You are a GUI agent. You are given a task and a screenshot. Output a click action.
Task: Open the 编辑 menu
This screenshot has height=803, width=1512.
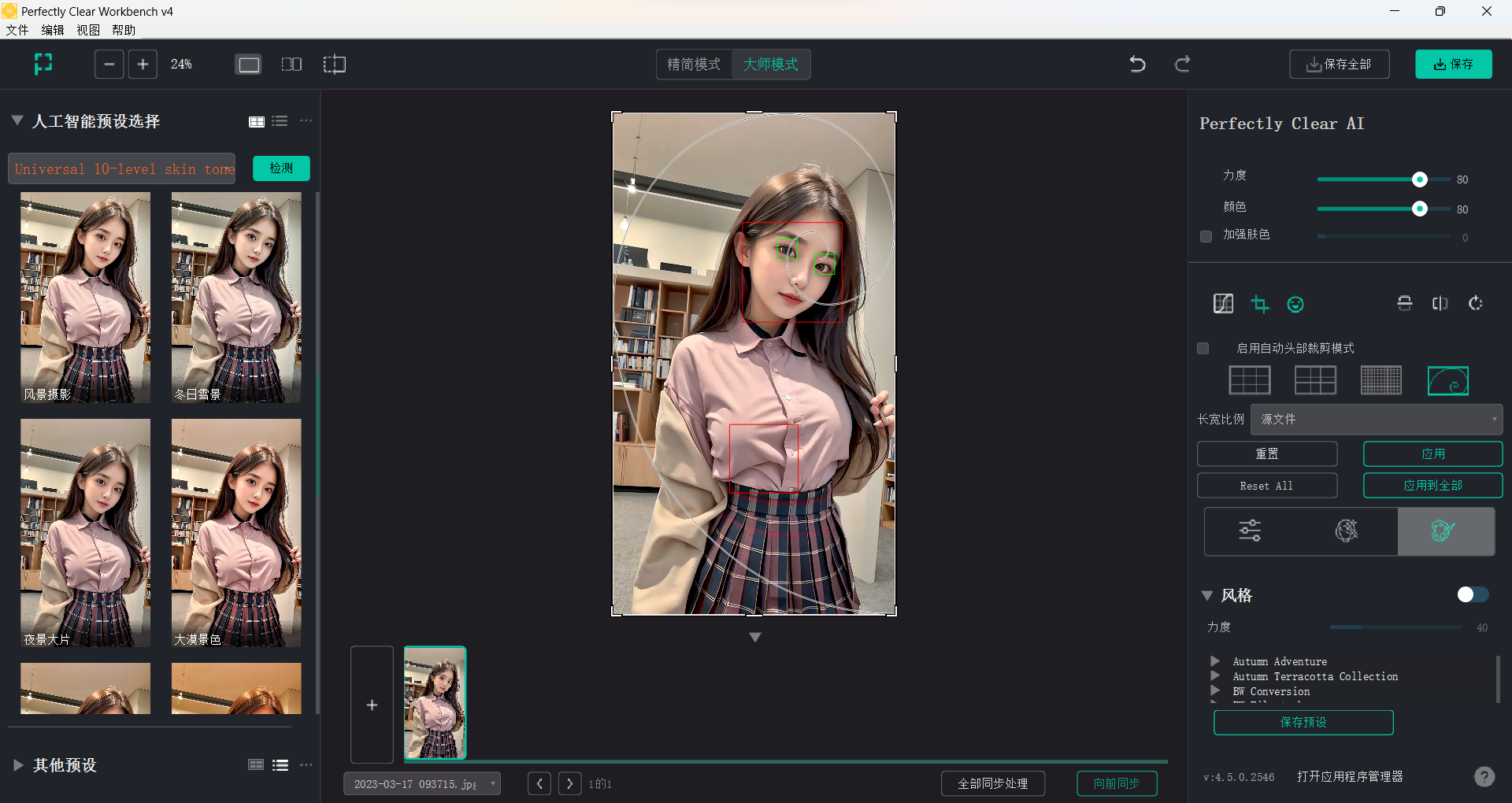coord(53,30)
